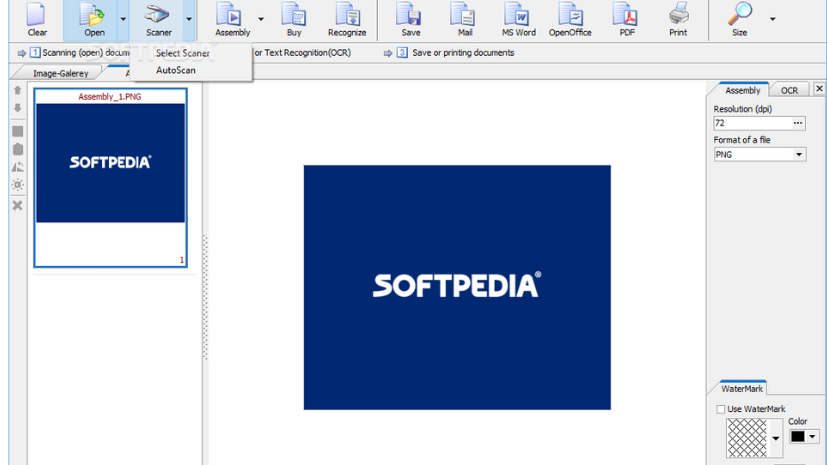Send the document via Mail icon
The width and height of the screenshot is (827, 465).
click(465, 19)
